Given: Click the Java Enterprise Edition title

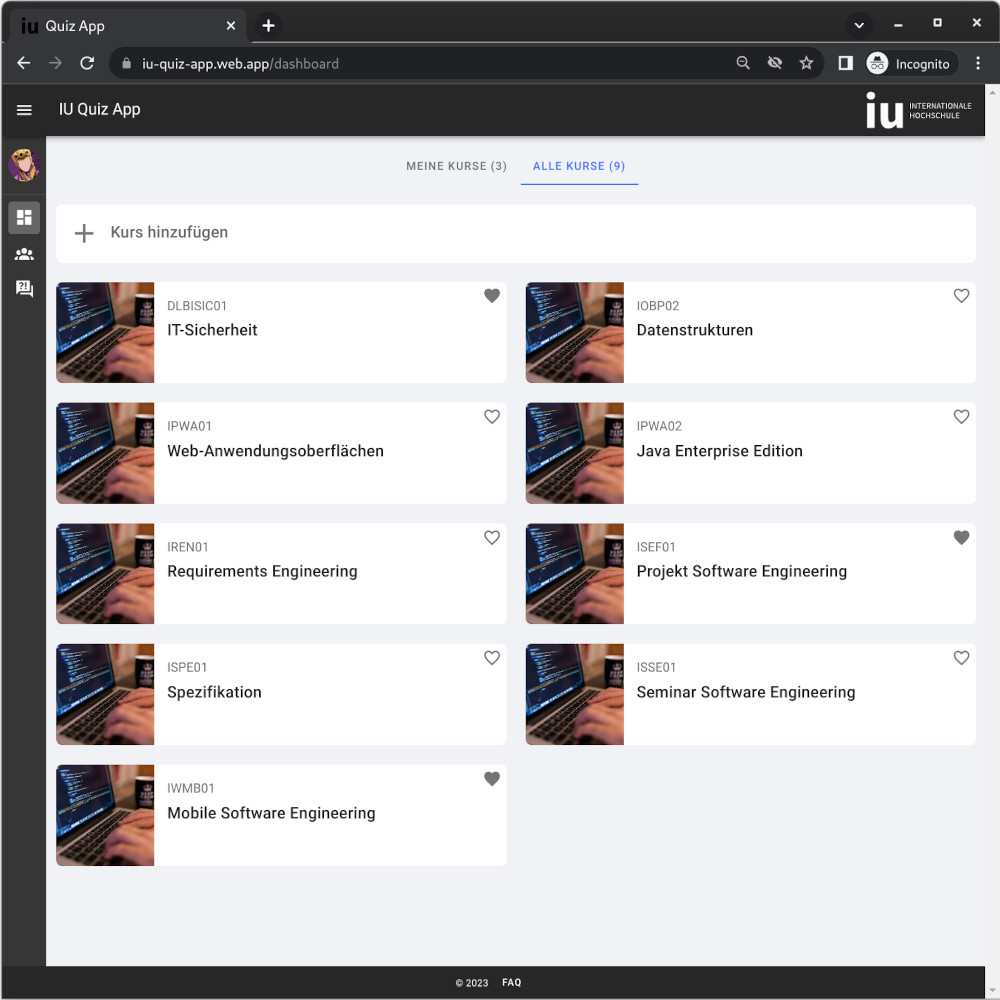Looking at the screenshot, I should pos(719,451).
